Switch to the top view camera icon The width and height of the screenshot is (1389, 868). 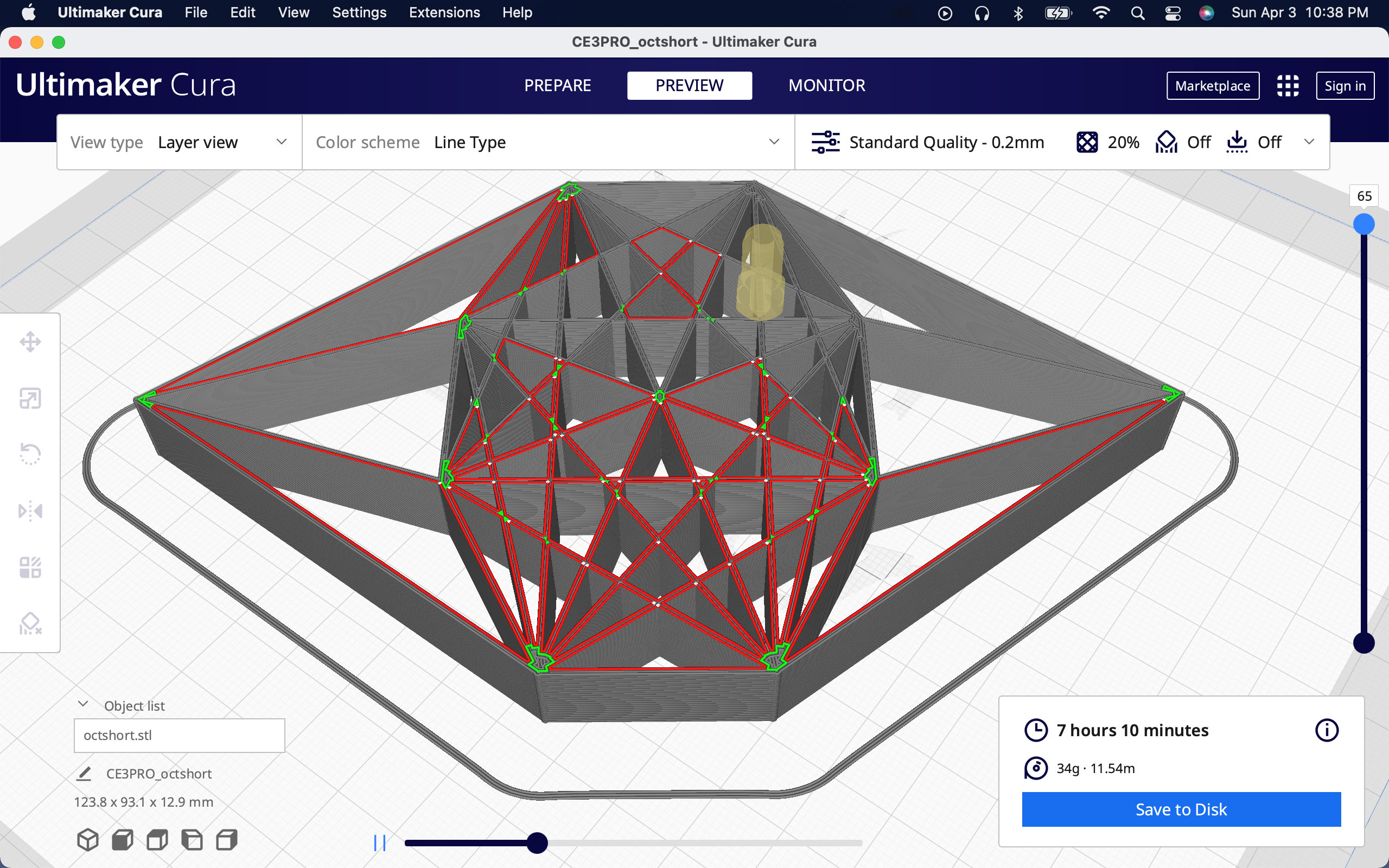click(157, 840)
